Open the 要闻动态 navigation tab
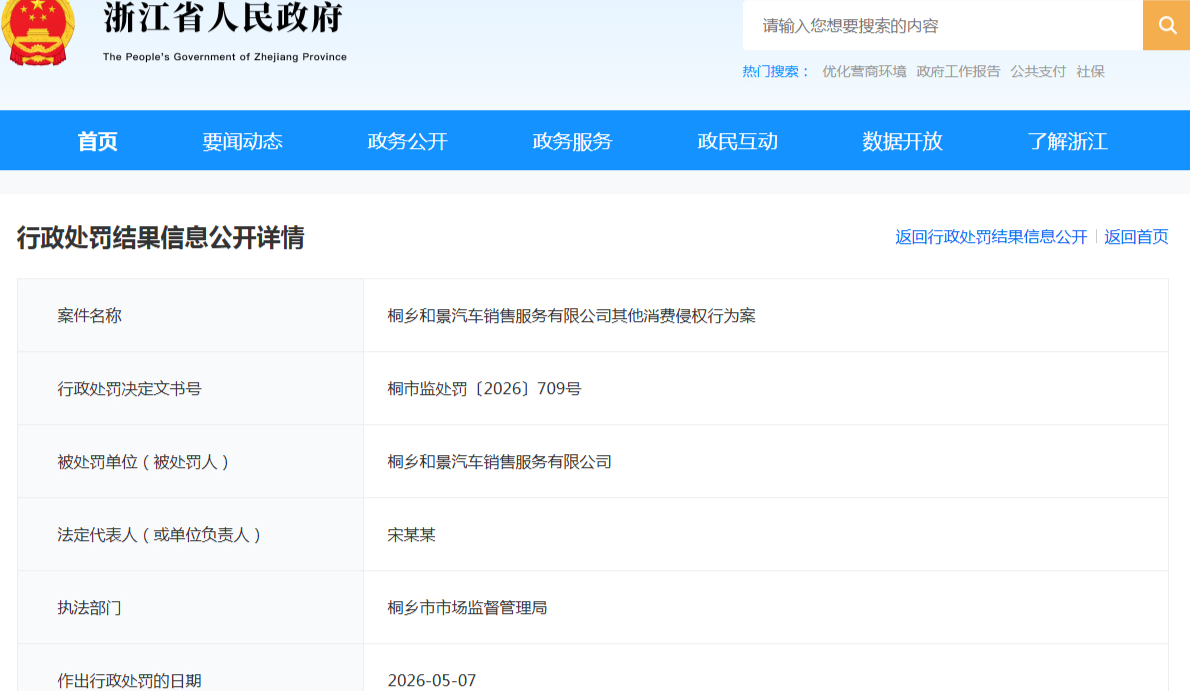Screen dimensions: 1190x691 (x=242, y=141)
